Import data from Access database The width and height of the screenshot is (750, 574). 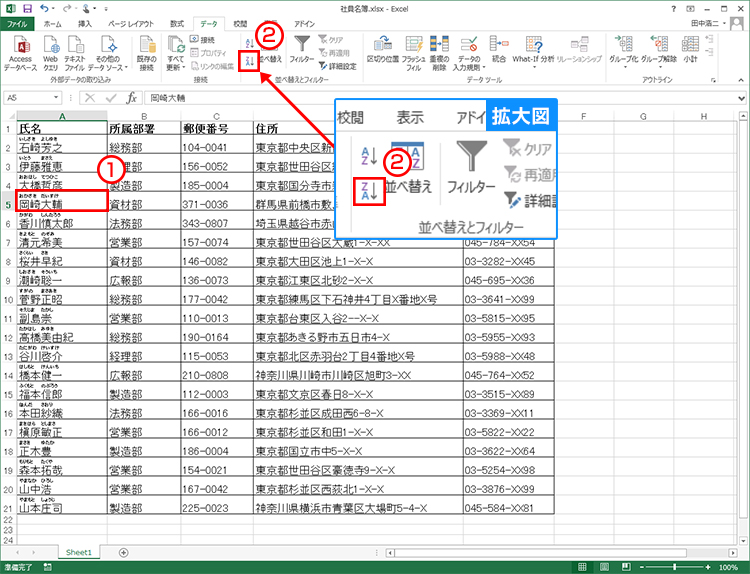pyautogui.click(x=19, y=46)
